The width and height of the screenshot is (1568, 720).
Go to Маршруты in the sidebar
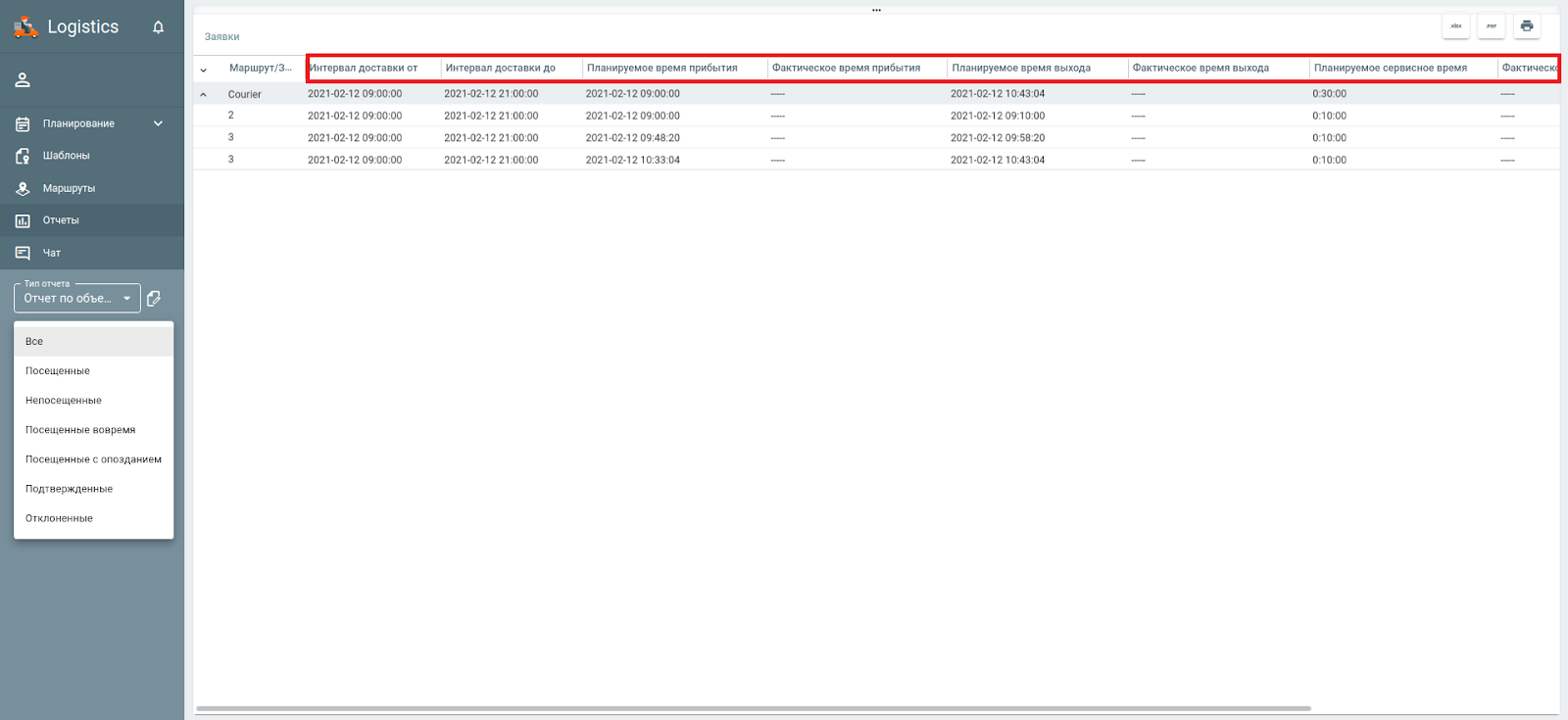(69, 188)
